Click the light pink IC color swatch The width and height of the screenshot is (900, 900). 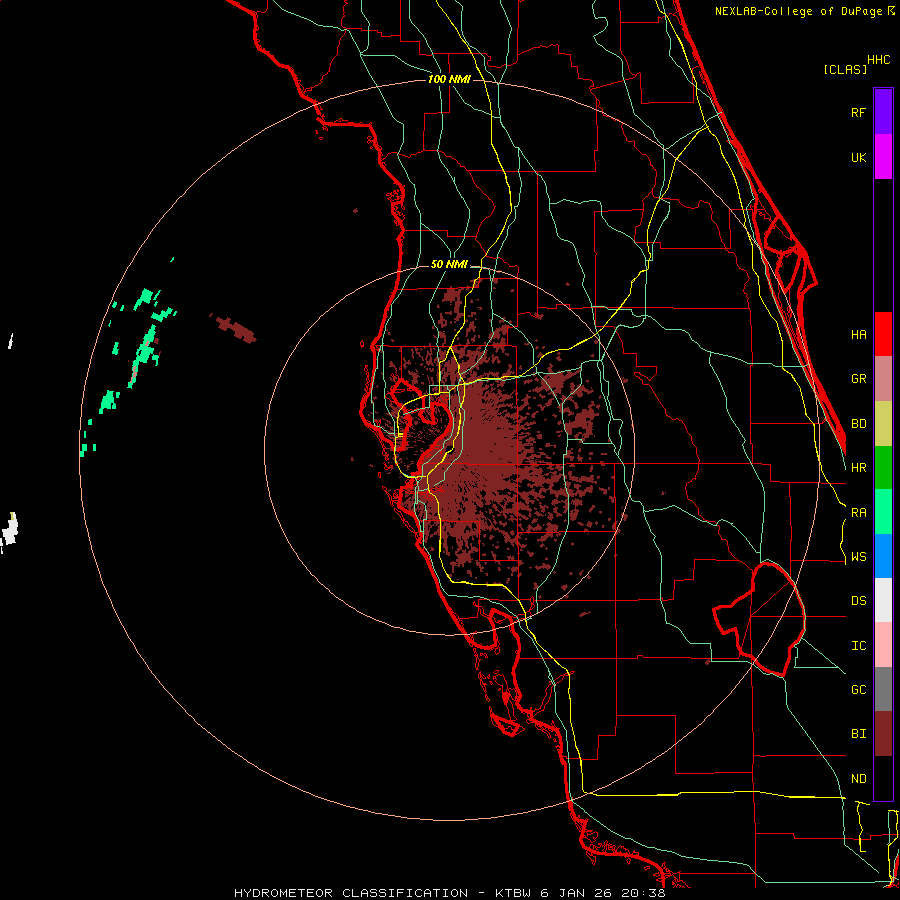(883, 645)
